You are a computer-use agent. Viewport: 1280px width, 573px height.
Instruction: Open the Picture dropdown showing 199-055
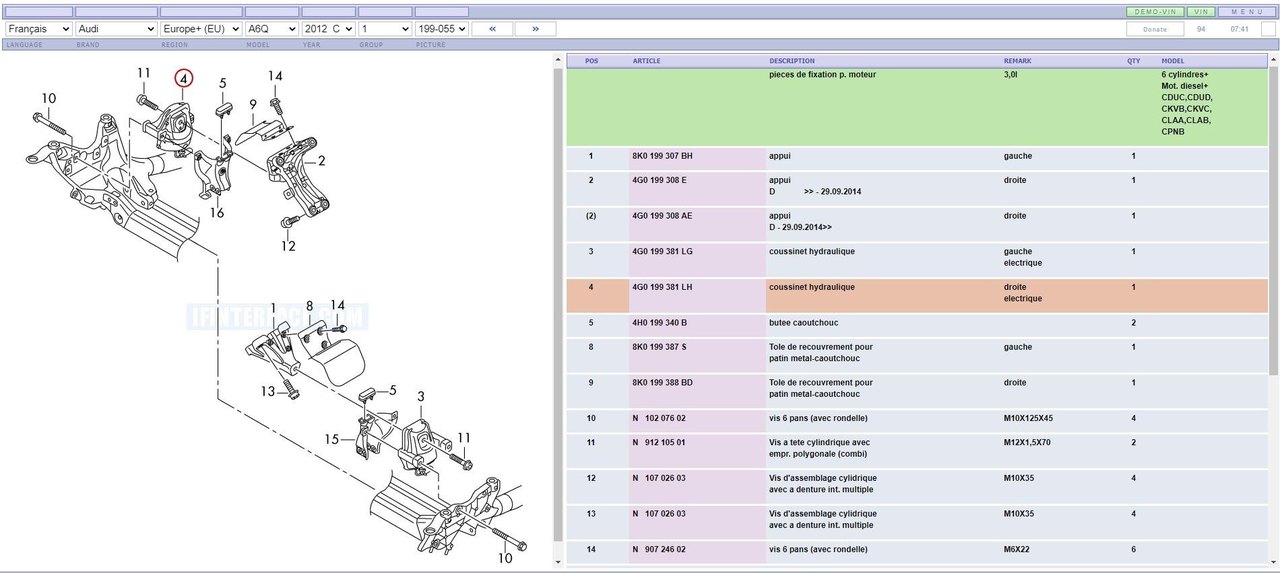tap(441, 29)
